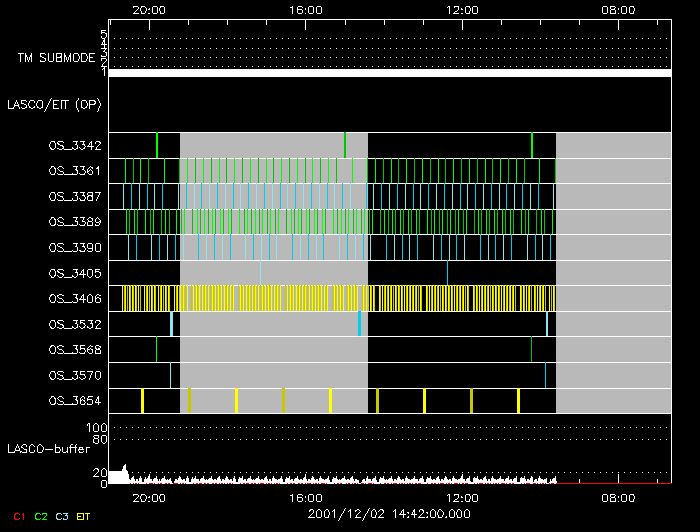Image resolution: width=700 pixels, height=532 pixels.
Task: Click the 16:00 label on top time axis
Action: pos(305,9)
